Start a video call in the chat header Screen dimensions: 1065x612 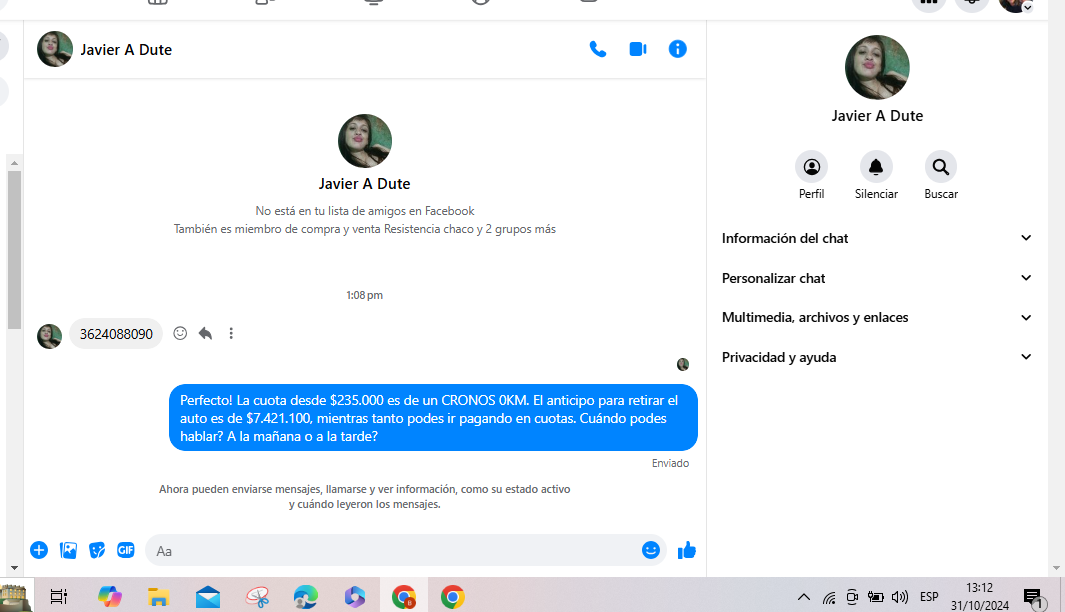[x=638, y=49]
